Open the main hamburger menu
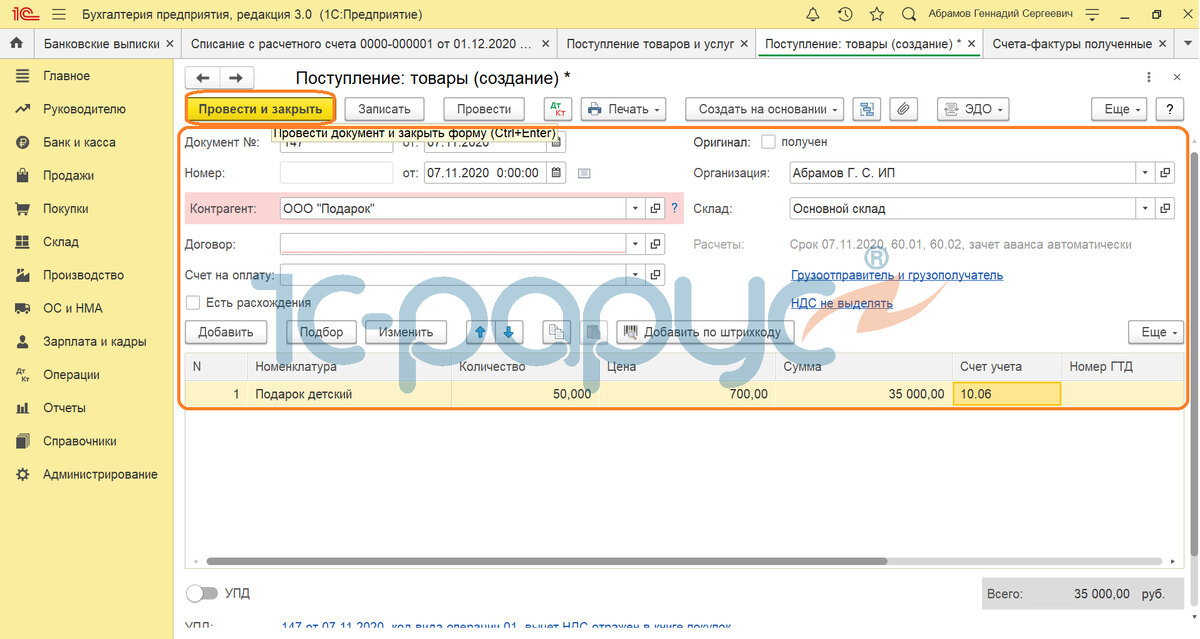1200x639 pixels. click(x=58, y=15)
